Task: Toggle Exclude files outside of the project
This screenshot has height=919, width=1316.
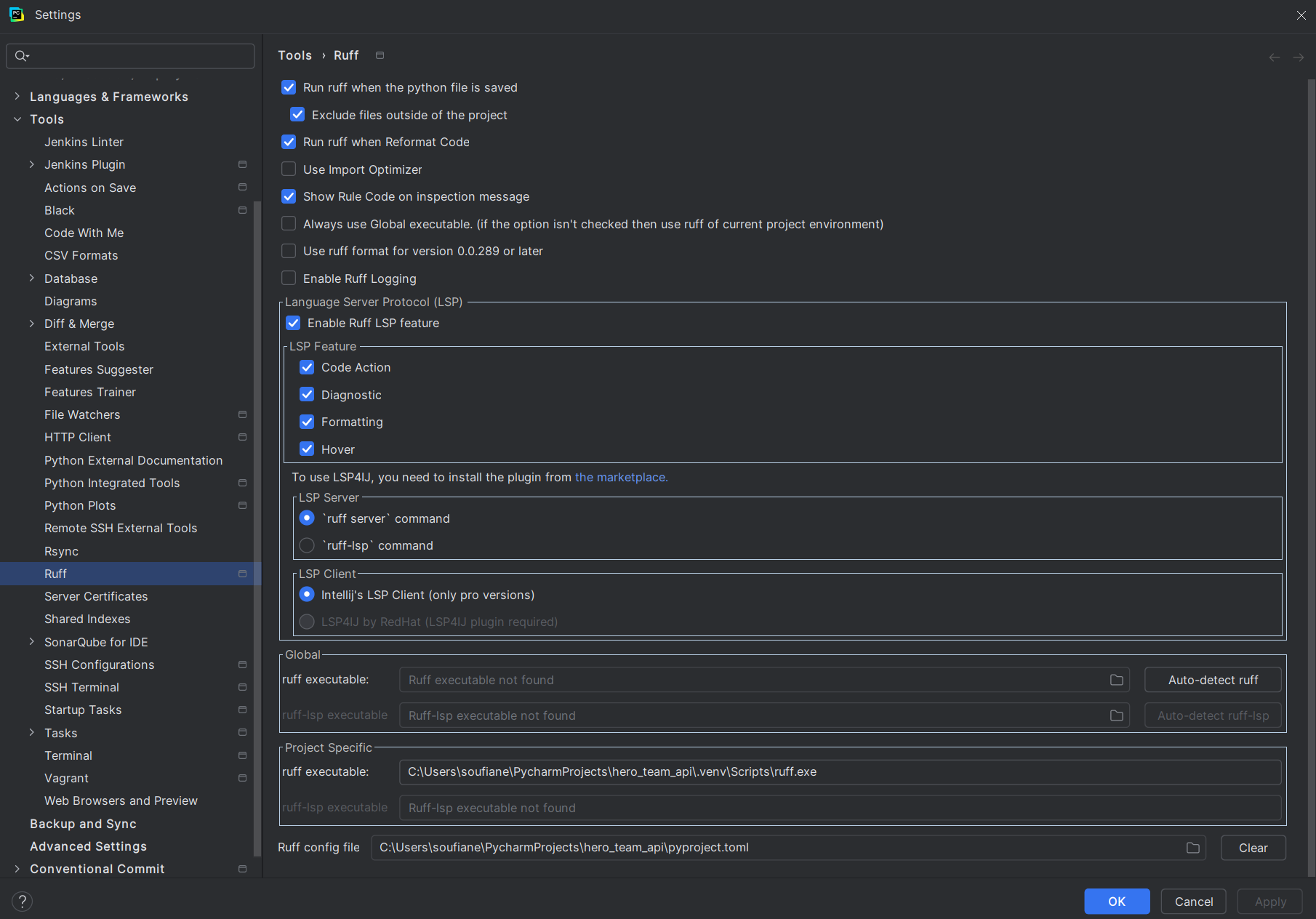Action: (x=297, y=114)
